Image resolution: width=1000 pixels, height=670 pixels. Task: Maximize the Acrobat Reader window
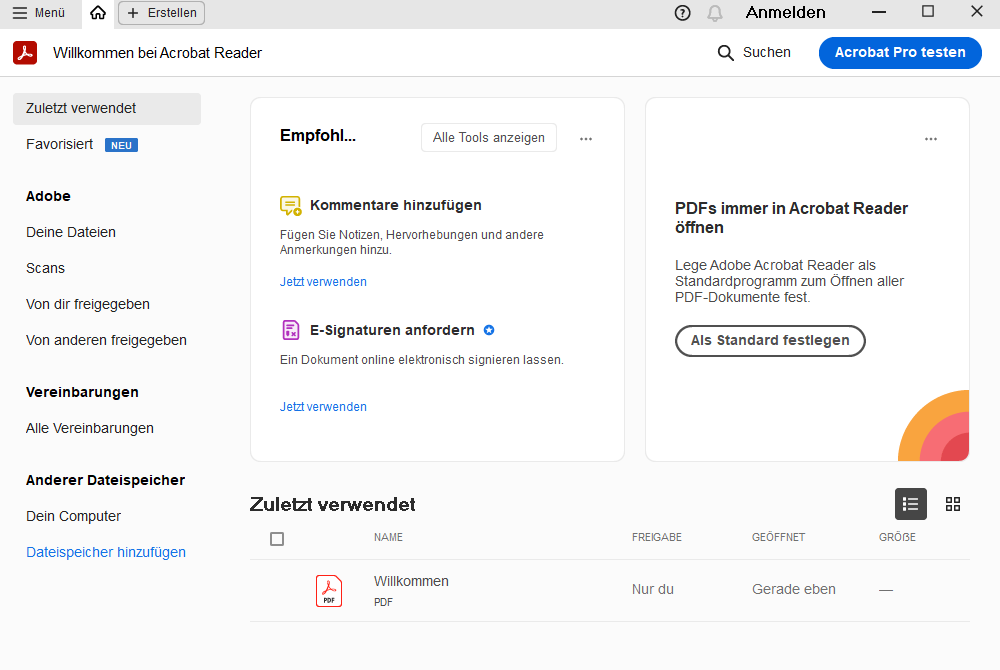click(x=928, y=11)
